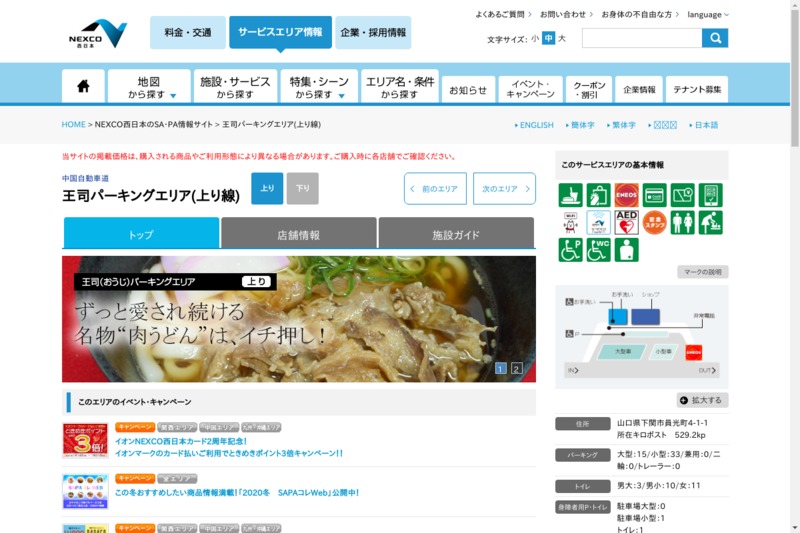Select slide 2 indicator on the banner
This screenshot has height=533, width=800.
coord(517,369)
